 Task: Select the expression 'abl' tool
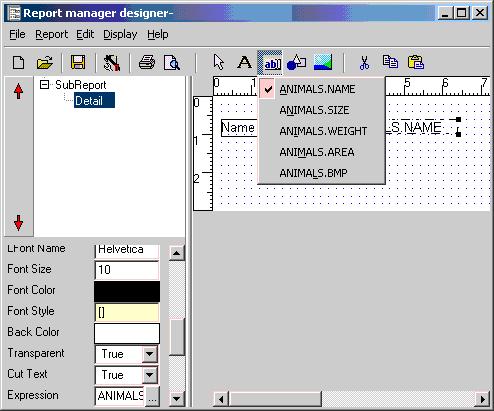(270, 63)
